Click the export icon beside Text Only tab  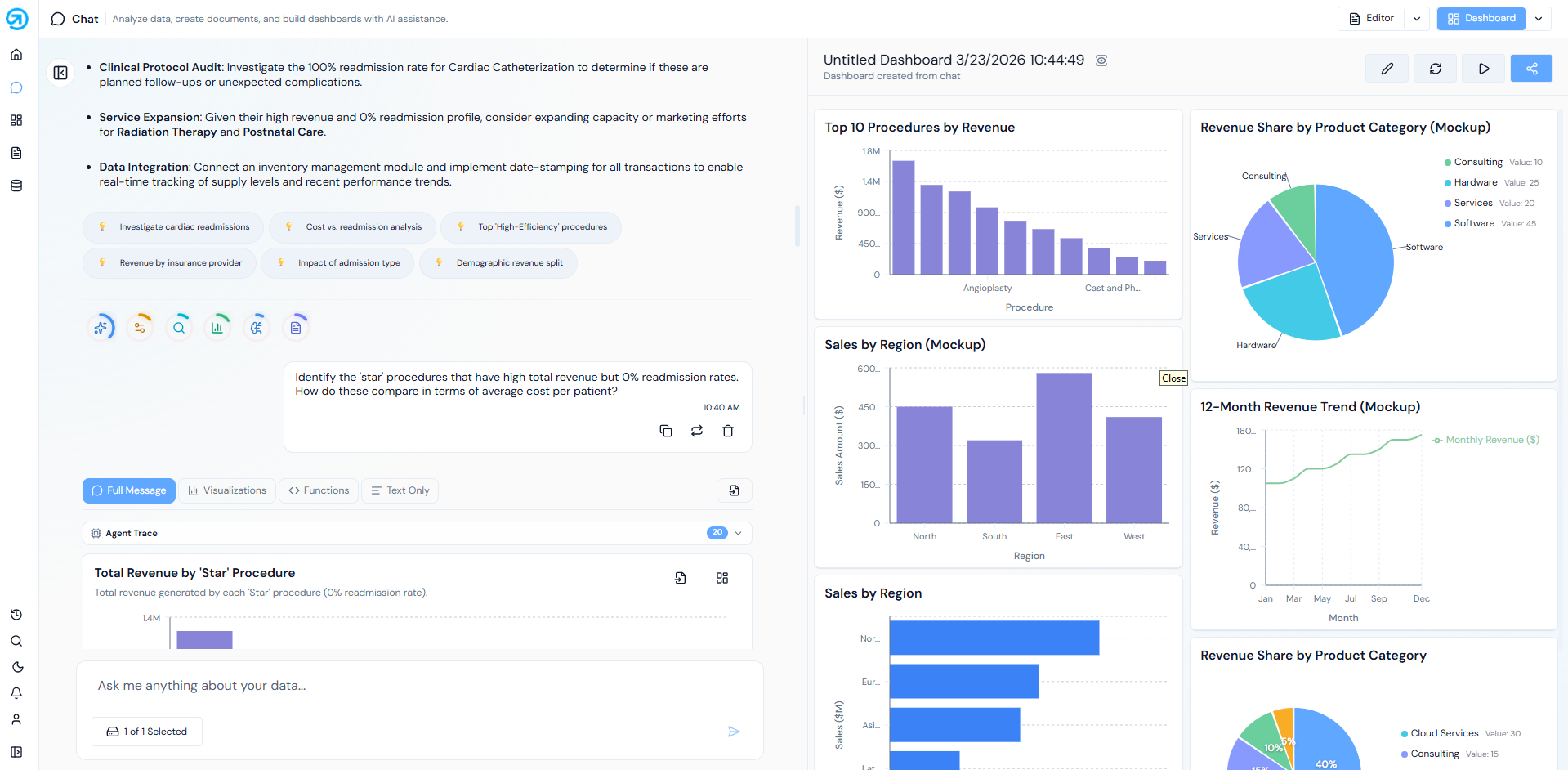[735, 490]
